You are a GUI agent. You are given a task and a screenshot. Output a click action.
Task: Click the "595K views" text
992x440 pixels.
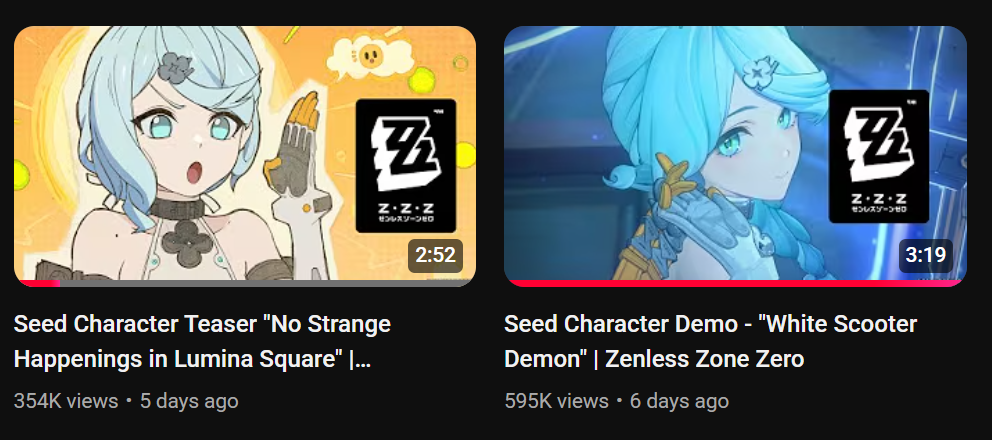pos(557,401)
